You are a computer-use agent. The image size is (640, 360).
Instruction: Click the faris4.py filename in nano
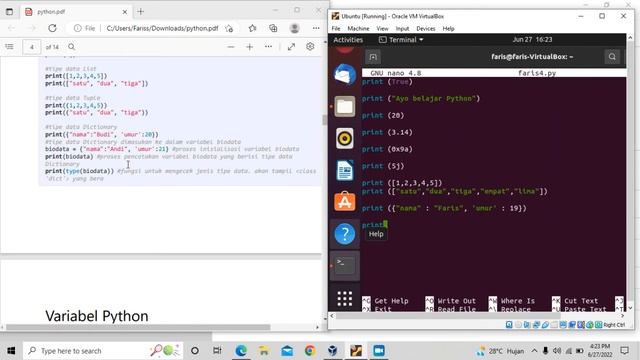pyautogui.click(x=537, y=73)
